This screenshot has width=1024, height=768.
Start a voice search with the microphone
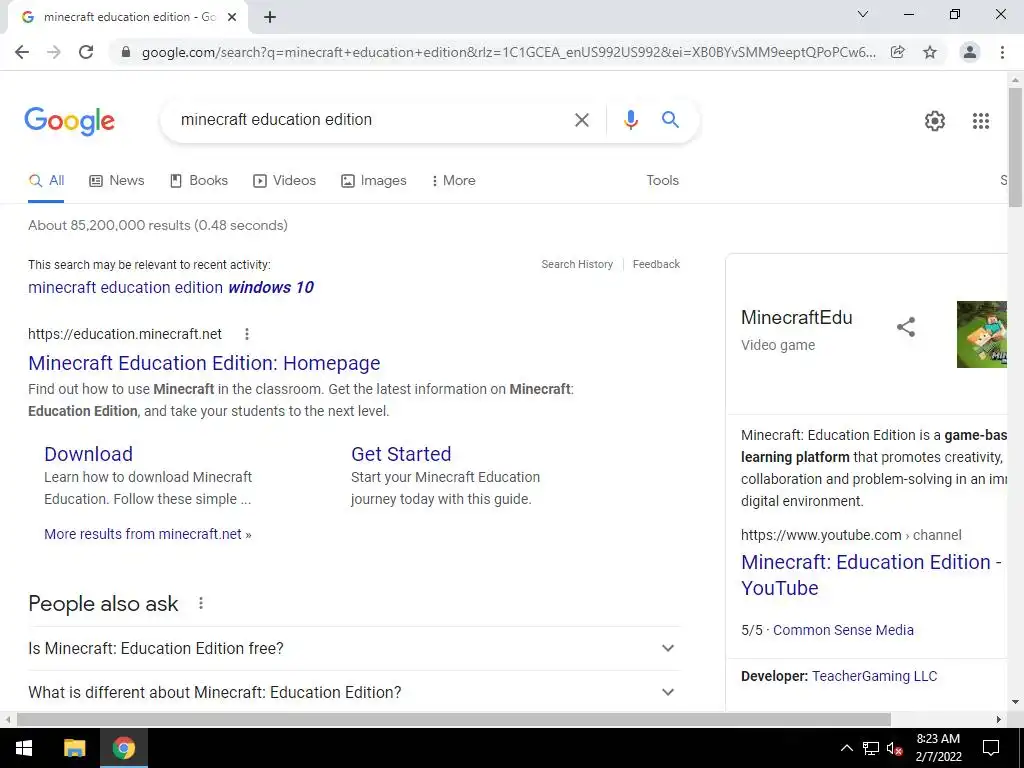[x=630, y=120]
